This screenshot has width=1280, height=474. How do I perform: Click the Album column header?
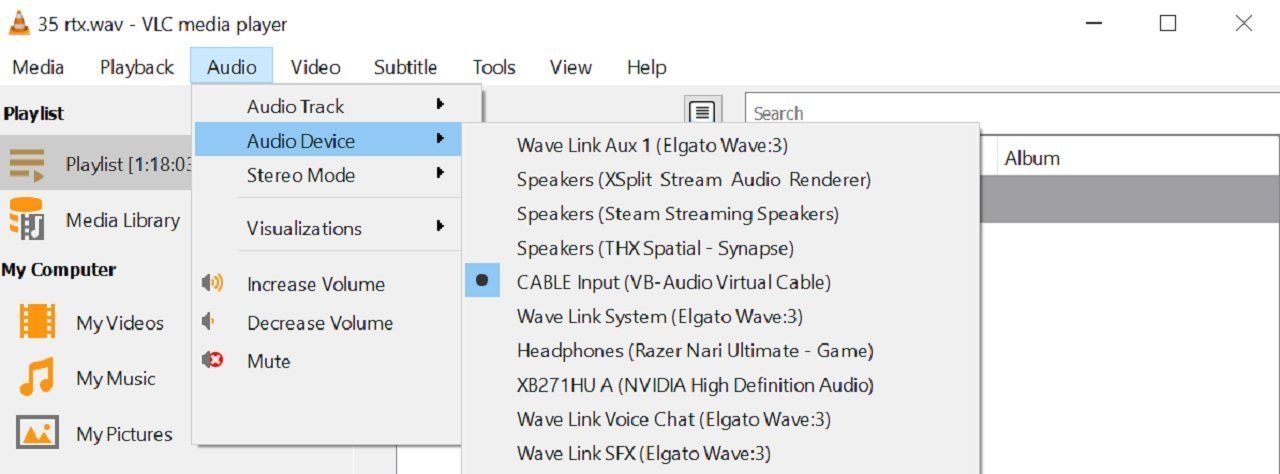(1031, 158)
